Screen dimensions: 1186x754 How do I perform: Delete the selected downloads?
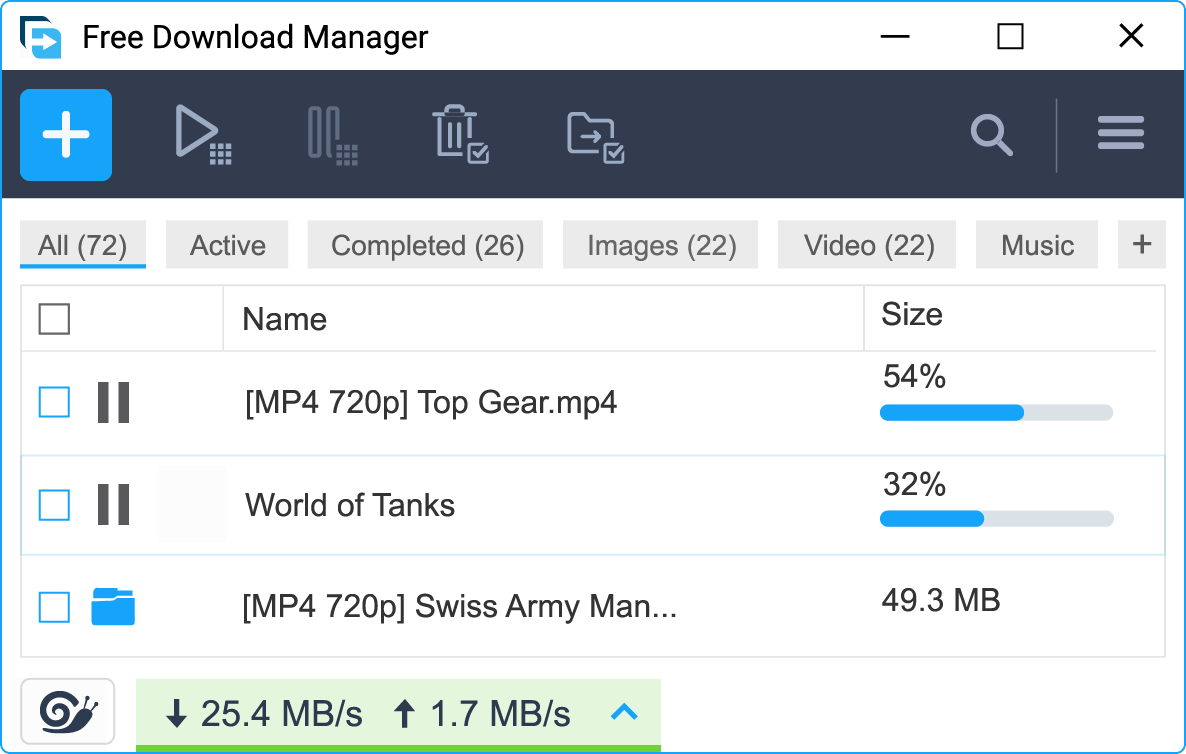pyautogui.click(x=461, y=134)
